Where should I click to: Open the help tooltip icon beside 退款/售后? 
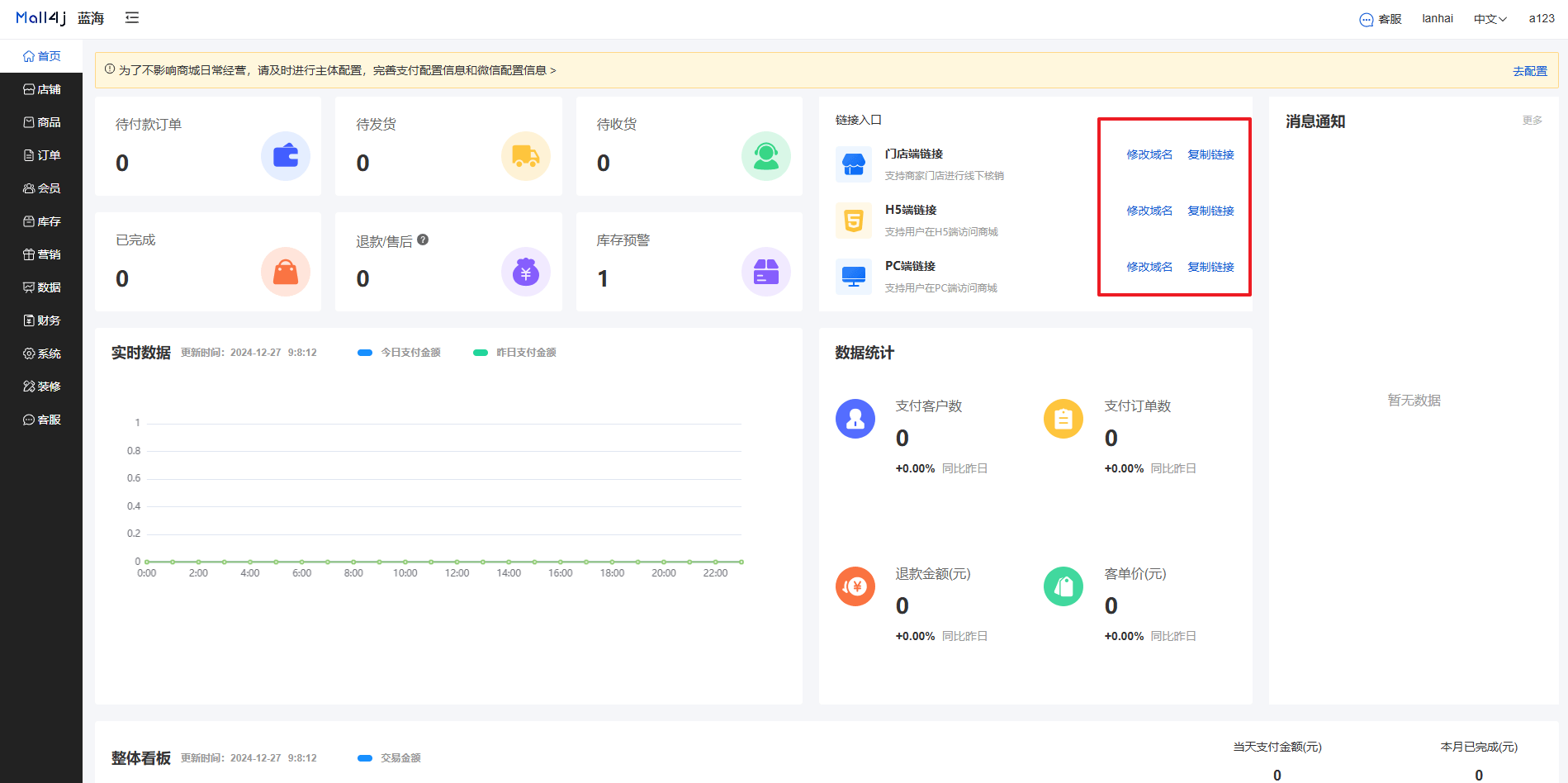[423, 240]
